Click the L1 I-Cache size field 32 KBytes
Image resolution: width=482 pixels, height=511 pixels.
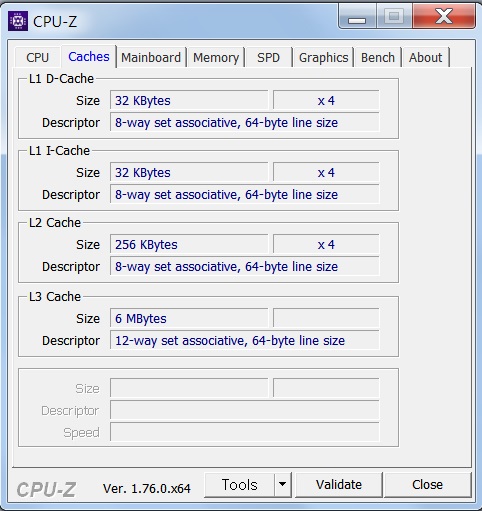click(189, 172)
